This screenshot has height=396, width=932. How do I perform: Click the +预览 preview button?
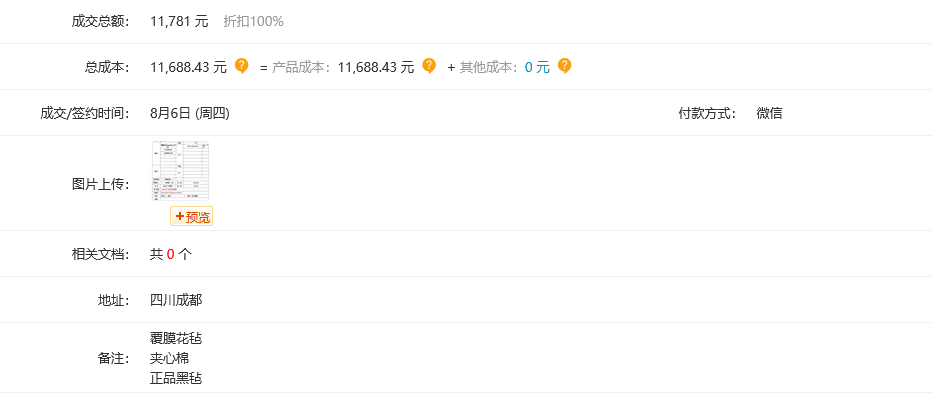(191, 217)
